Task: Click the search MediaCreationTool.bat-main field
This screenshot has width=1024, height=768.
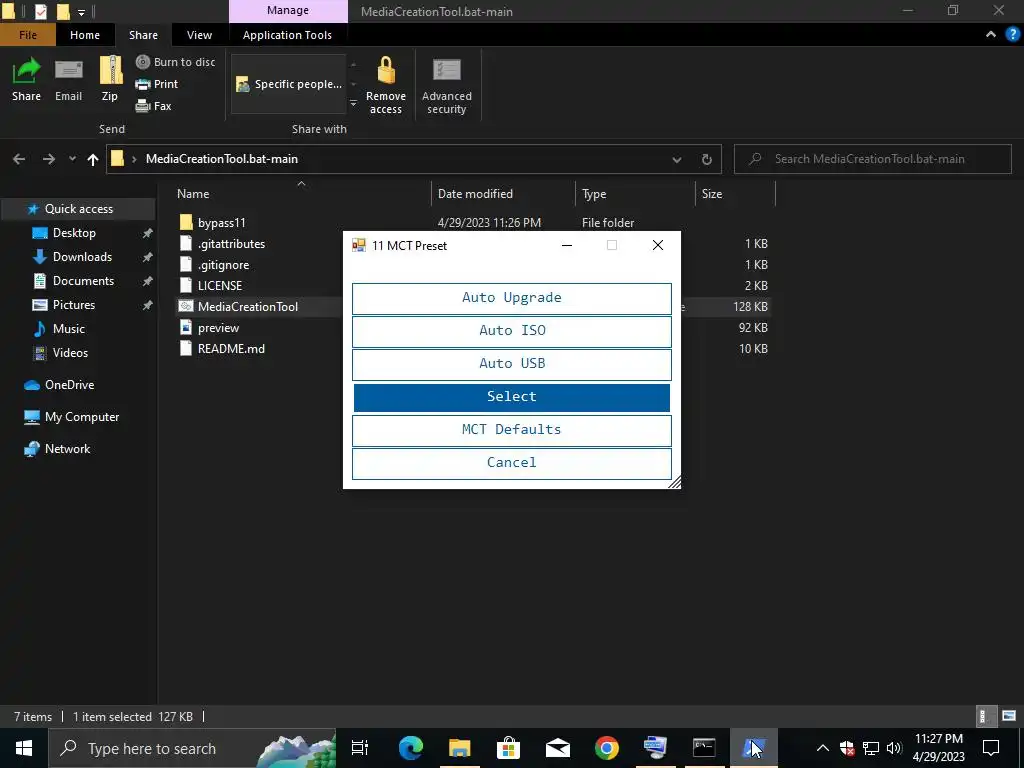Action: click(x=872, y=159)
